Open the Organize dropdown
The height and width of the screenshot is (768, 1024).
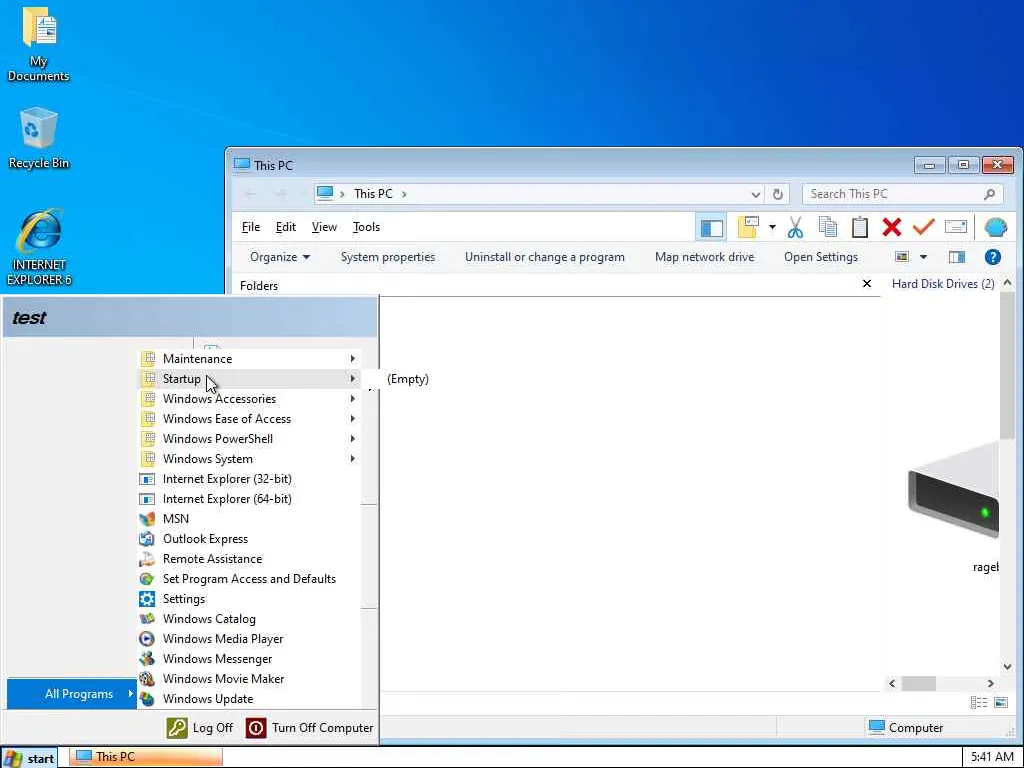(x=280, y=257)
